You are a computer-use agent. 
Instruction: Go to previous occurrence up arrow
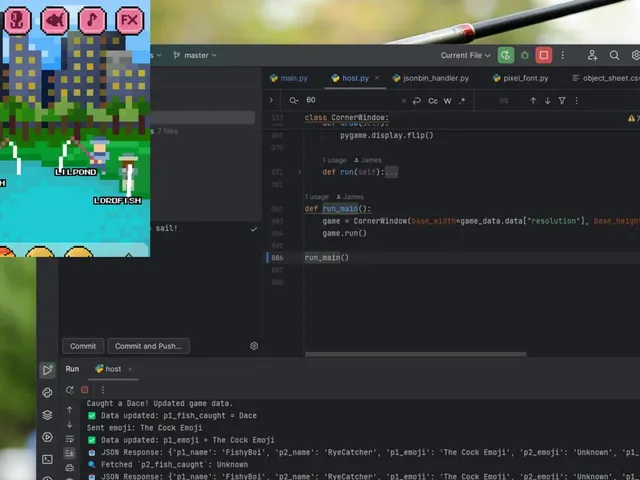pyautogui.click(x=533, y=101)
